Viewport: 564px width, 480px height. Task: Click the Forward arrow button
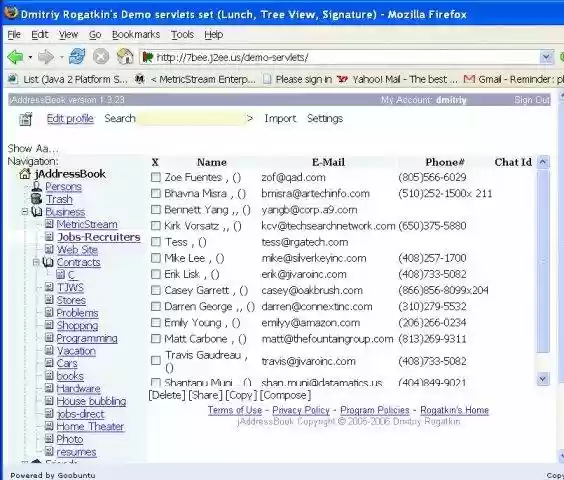[x=46, y=57]
